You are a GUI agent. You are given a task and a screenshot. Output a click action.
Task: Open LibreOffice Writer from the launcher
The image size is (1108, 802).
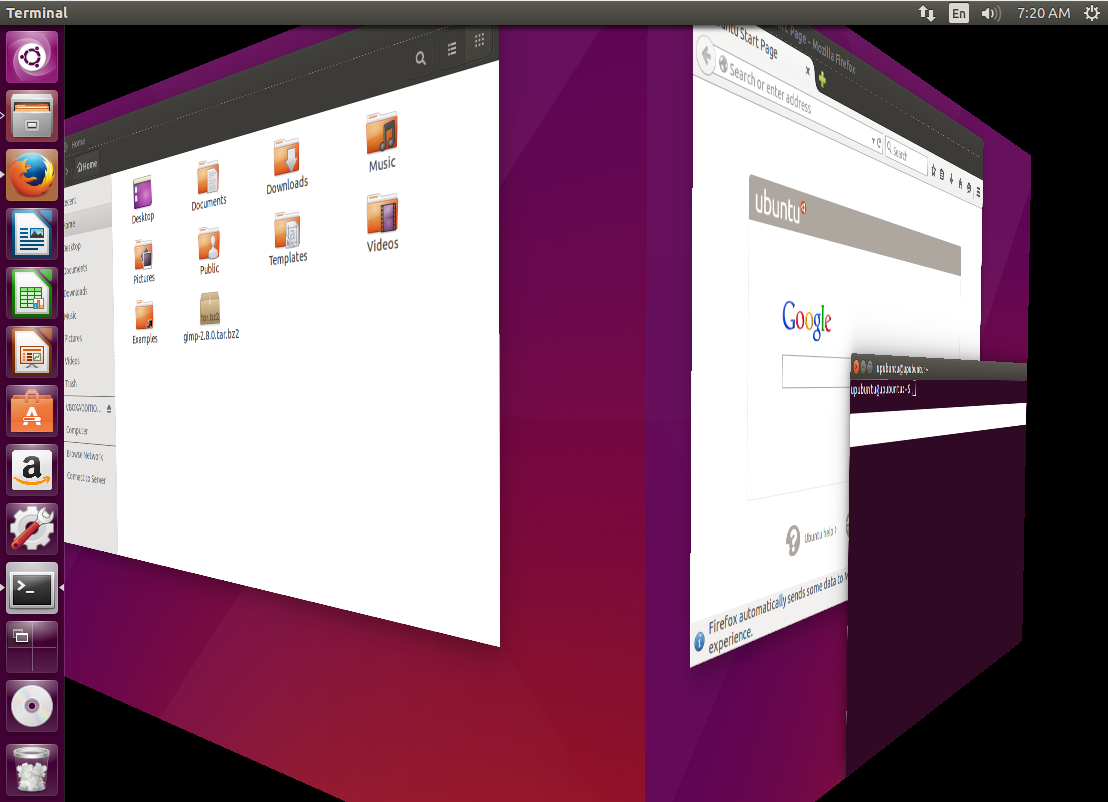point(32,235)
